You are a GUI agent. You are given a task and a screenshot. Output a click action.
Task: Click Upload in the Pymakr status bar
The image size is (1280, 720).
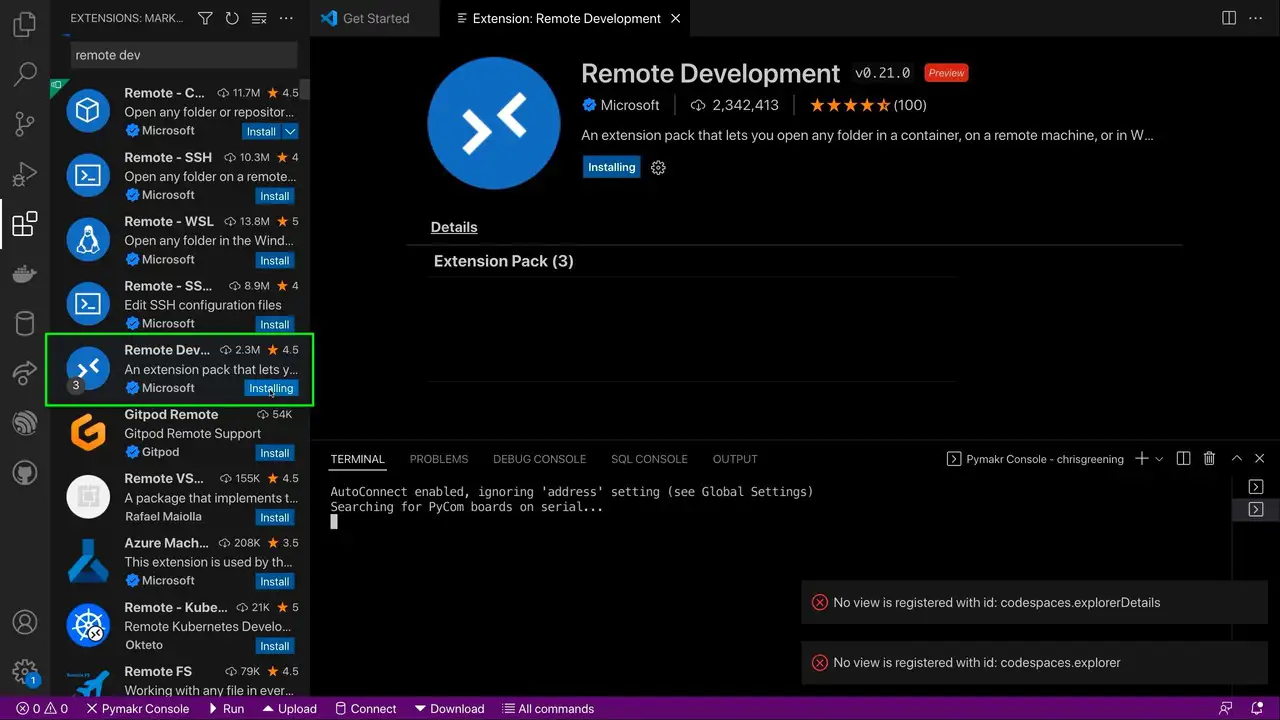289,708
